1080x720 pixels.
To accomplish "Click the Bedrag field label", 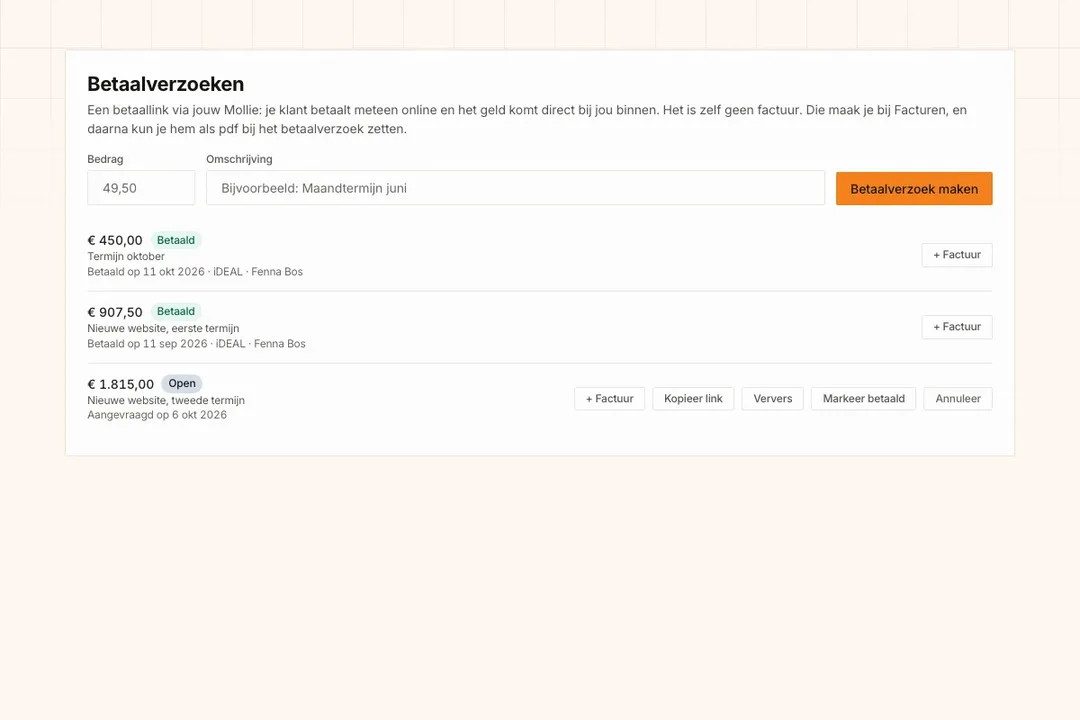I will click(105, 159).
